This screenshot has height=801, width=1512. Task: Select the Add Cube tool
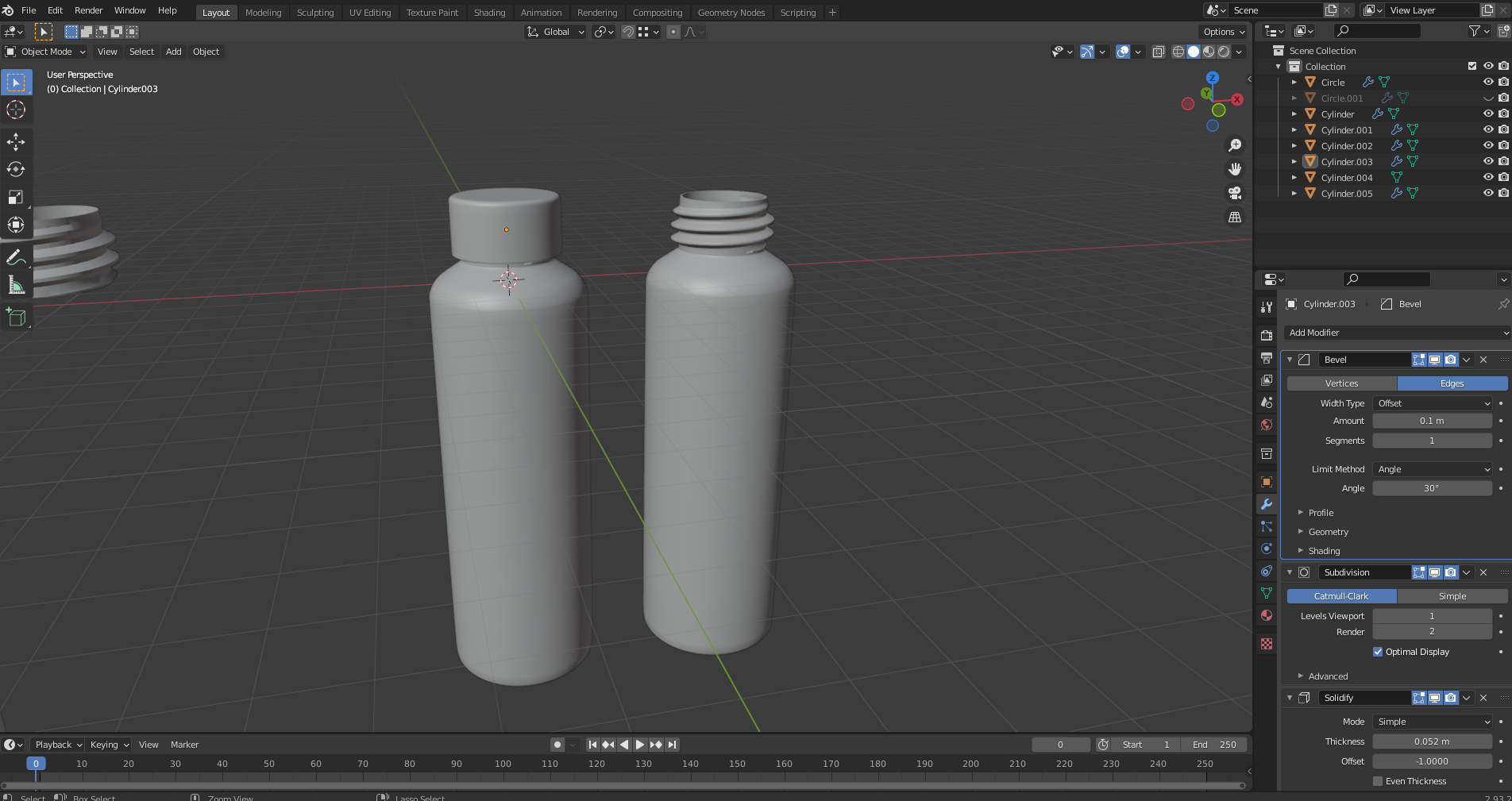(16, 318)
